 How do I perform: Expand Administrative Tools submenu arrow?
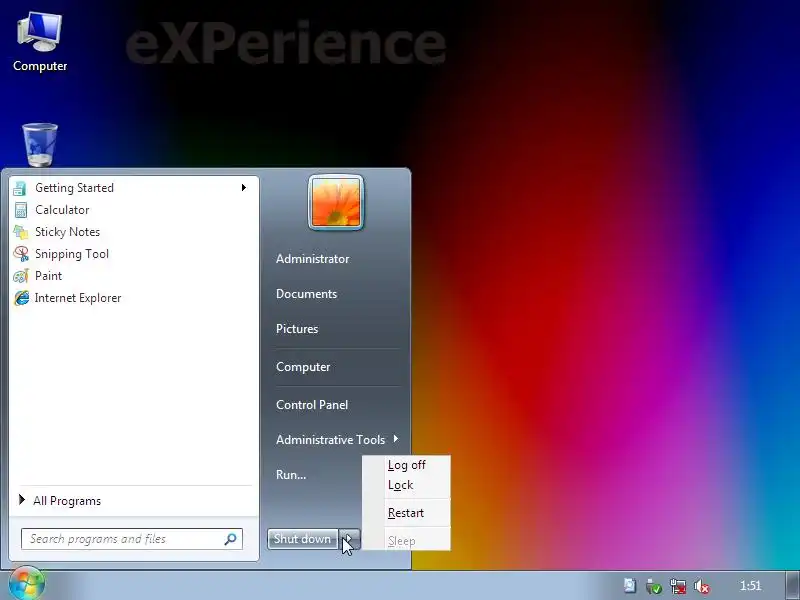(x=395, y=439)
